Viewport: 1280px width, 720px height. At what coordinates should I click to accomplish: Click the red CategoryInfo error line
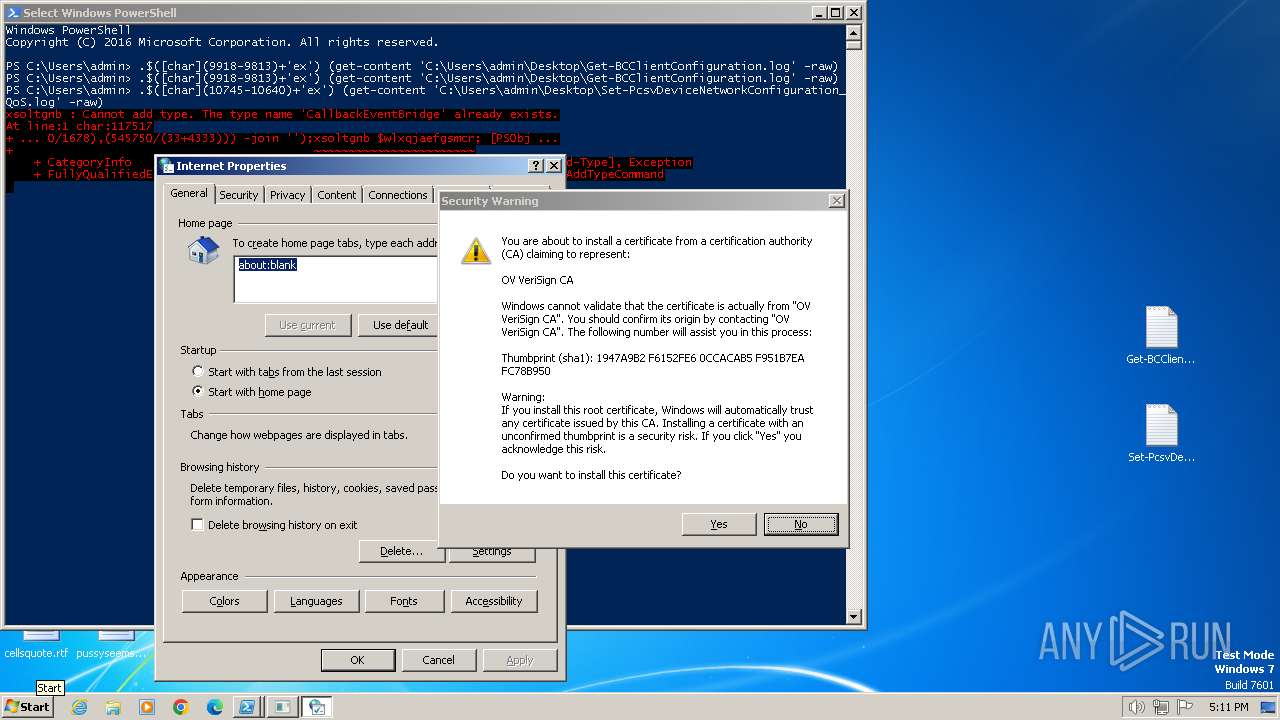pos(82,162)
